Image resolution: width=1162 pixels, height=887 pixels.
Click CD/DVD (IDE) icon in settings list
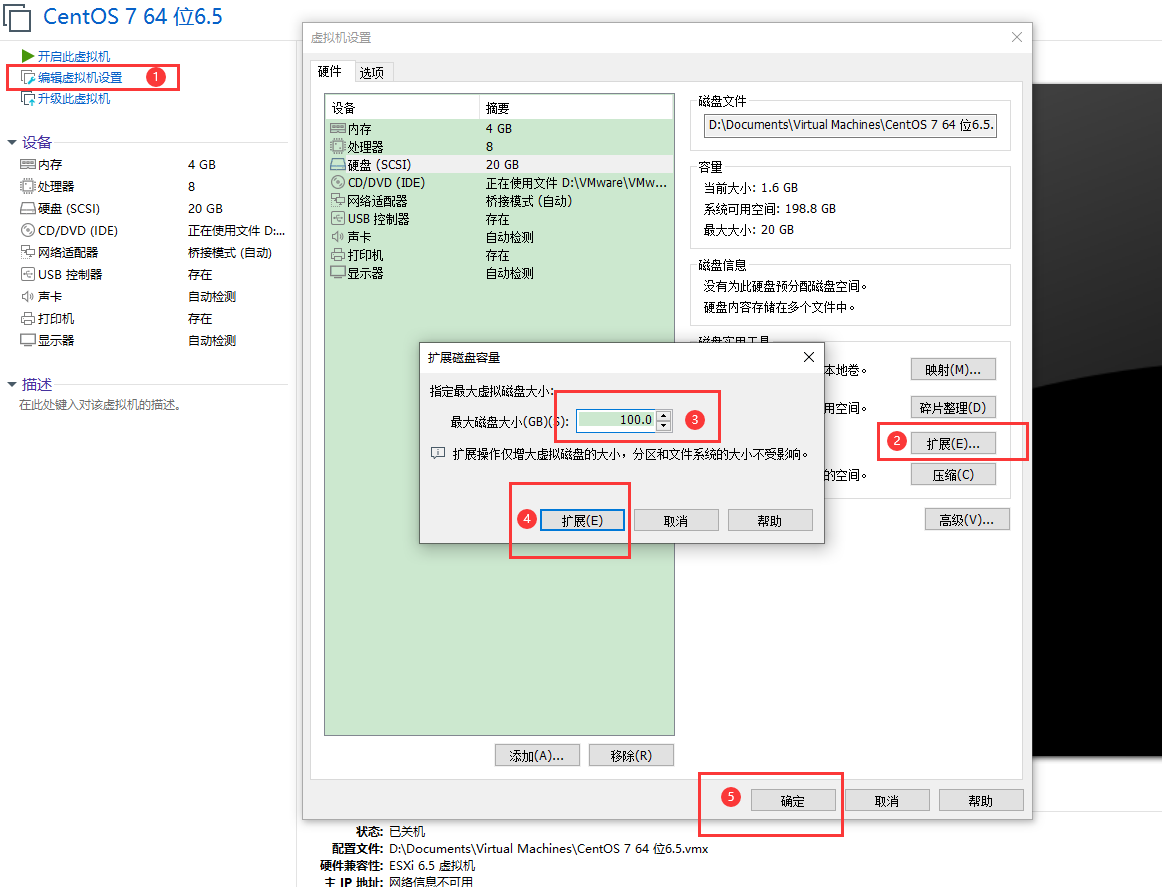pos(338,182)
